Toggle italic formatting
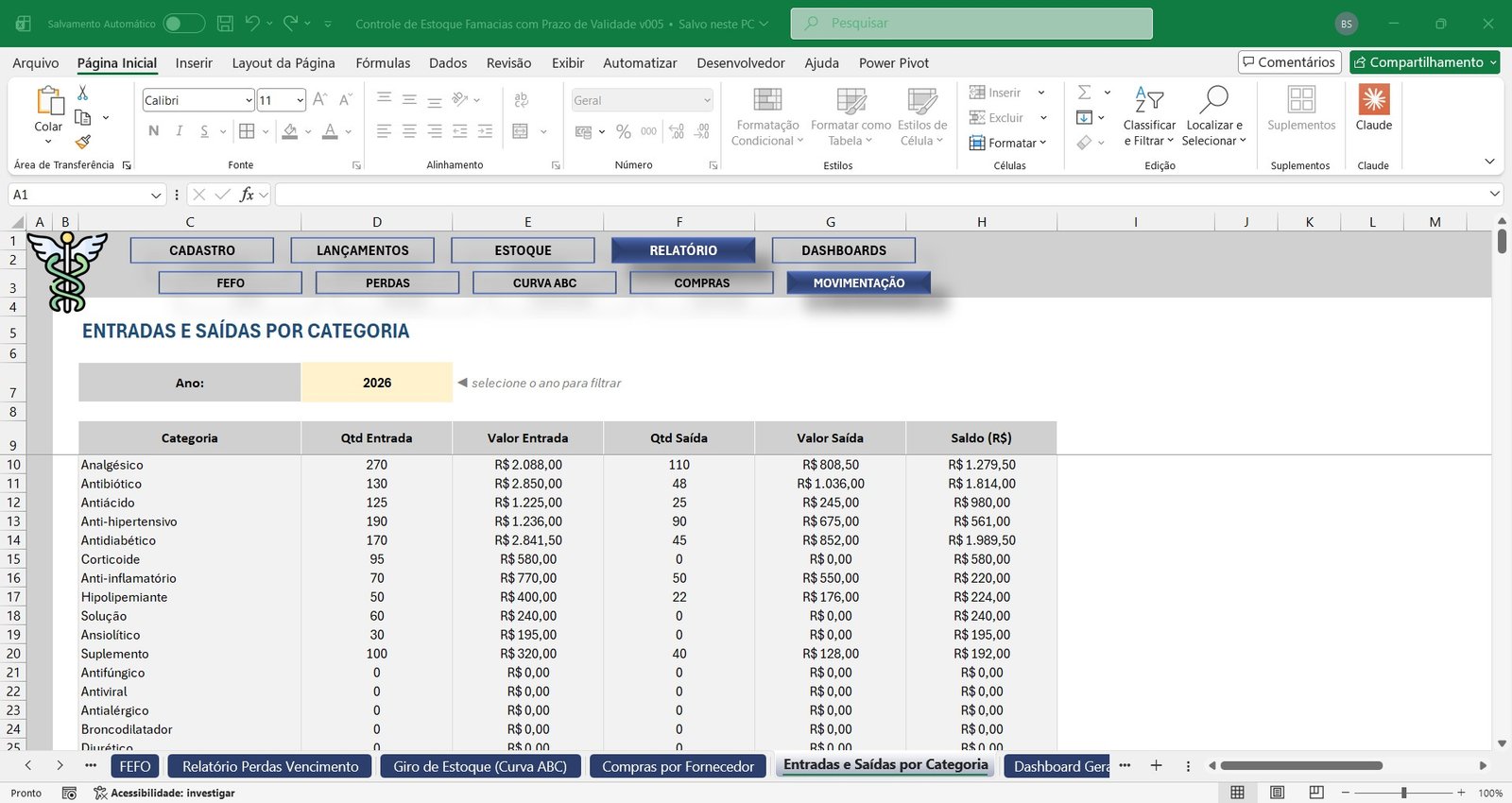 pos(180,131)
